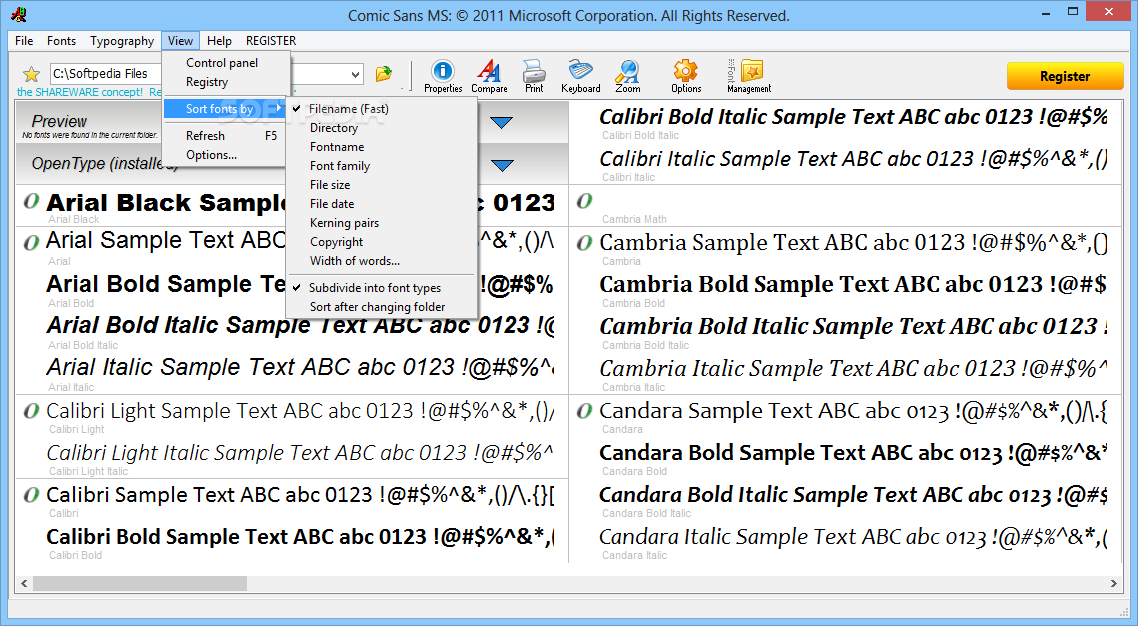Select Calibri Bold sample text
Viewport: 1138px width, 626px height.
pos(300,538)
